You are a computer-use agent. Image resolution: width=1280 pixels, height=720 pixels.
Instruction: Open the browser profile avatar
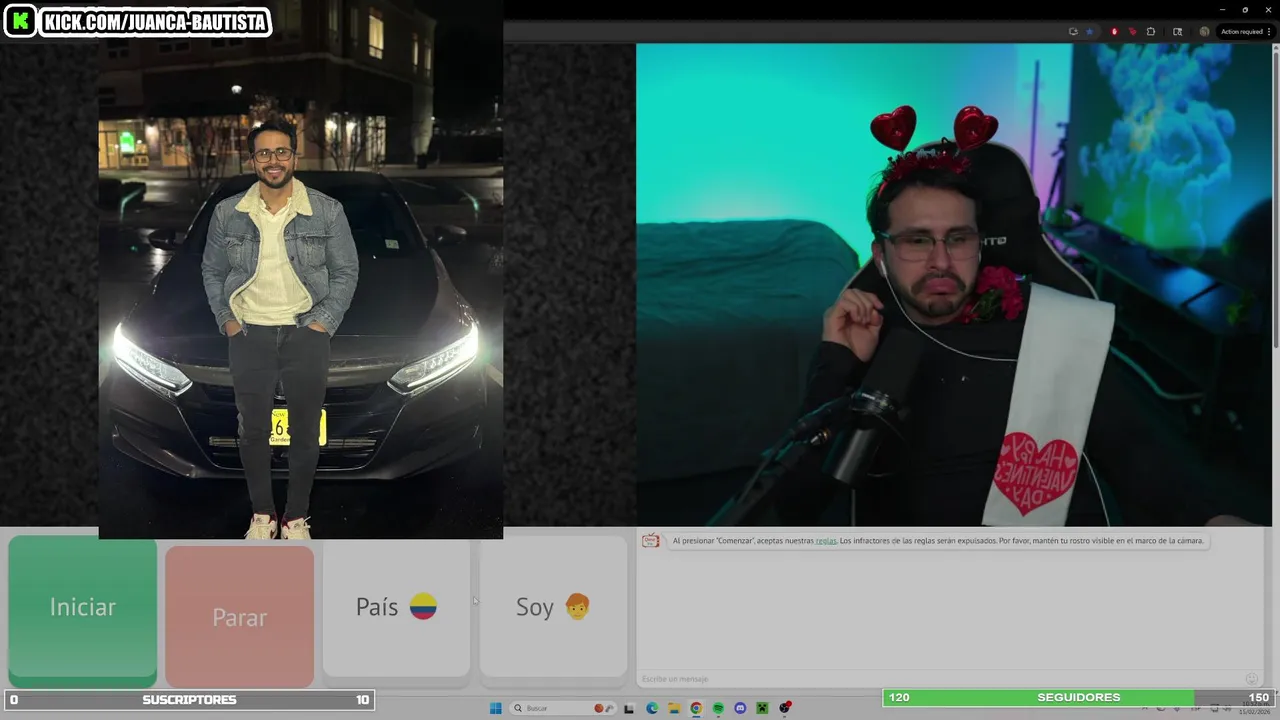click(1204, 31)
